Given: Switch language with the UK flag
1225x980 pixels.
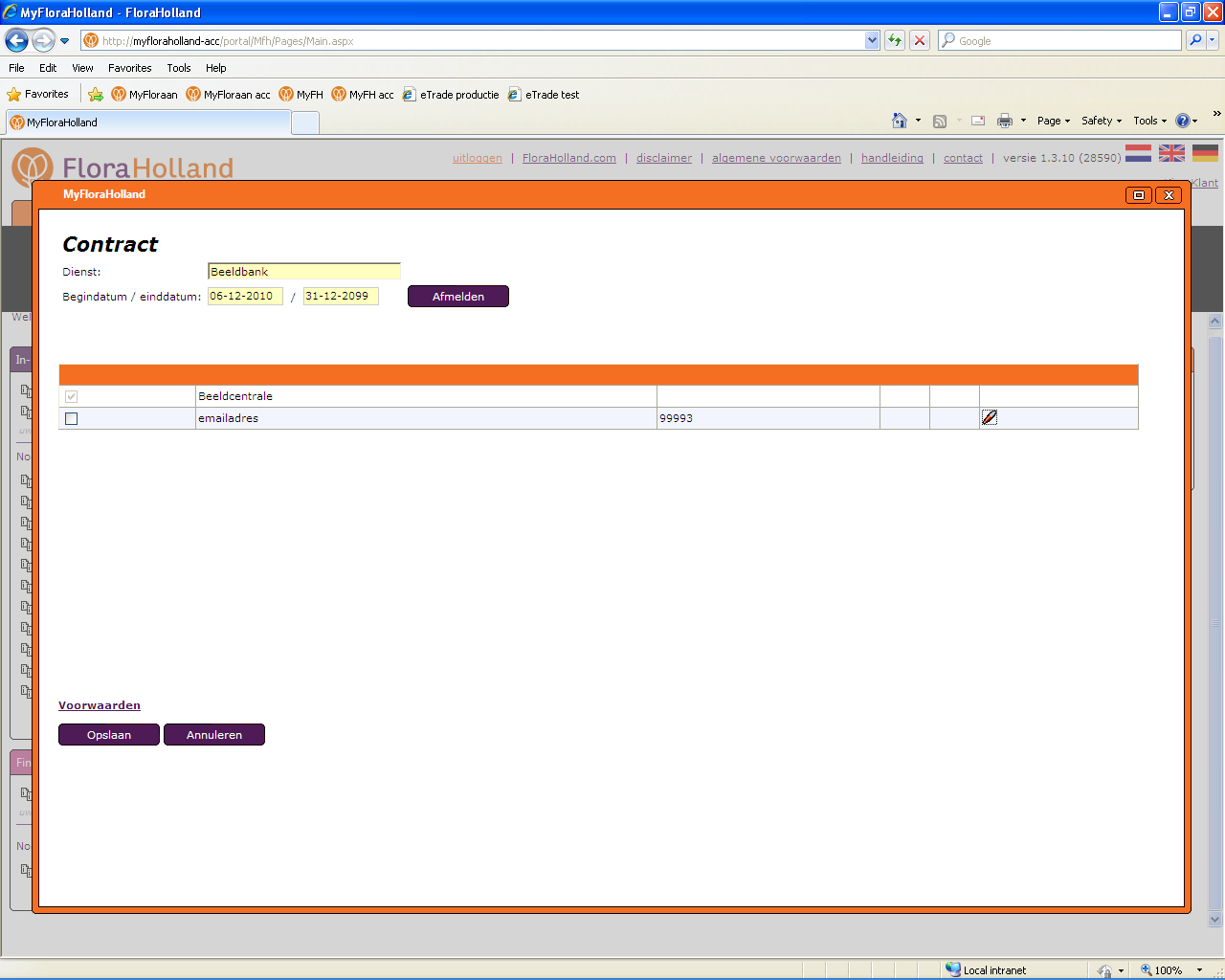Looking at the screenshot, I should coord(1171,153).
